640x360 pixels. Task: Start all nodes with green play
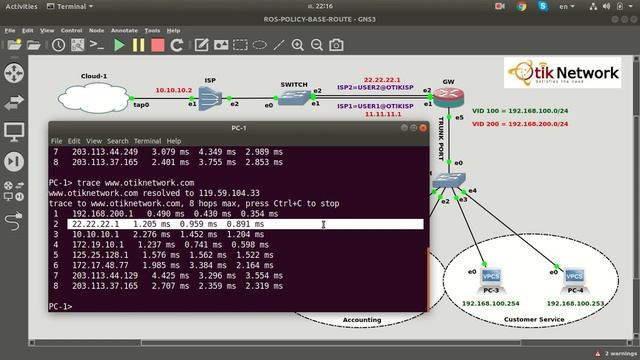click(x=119, y=45)
